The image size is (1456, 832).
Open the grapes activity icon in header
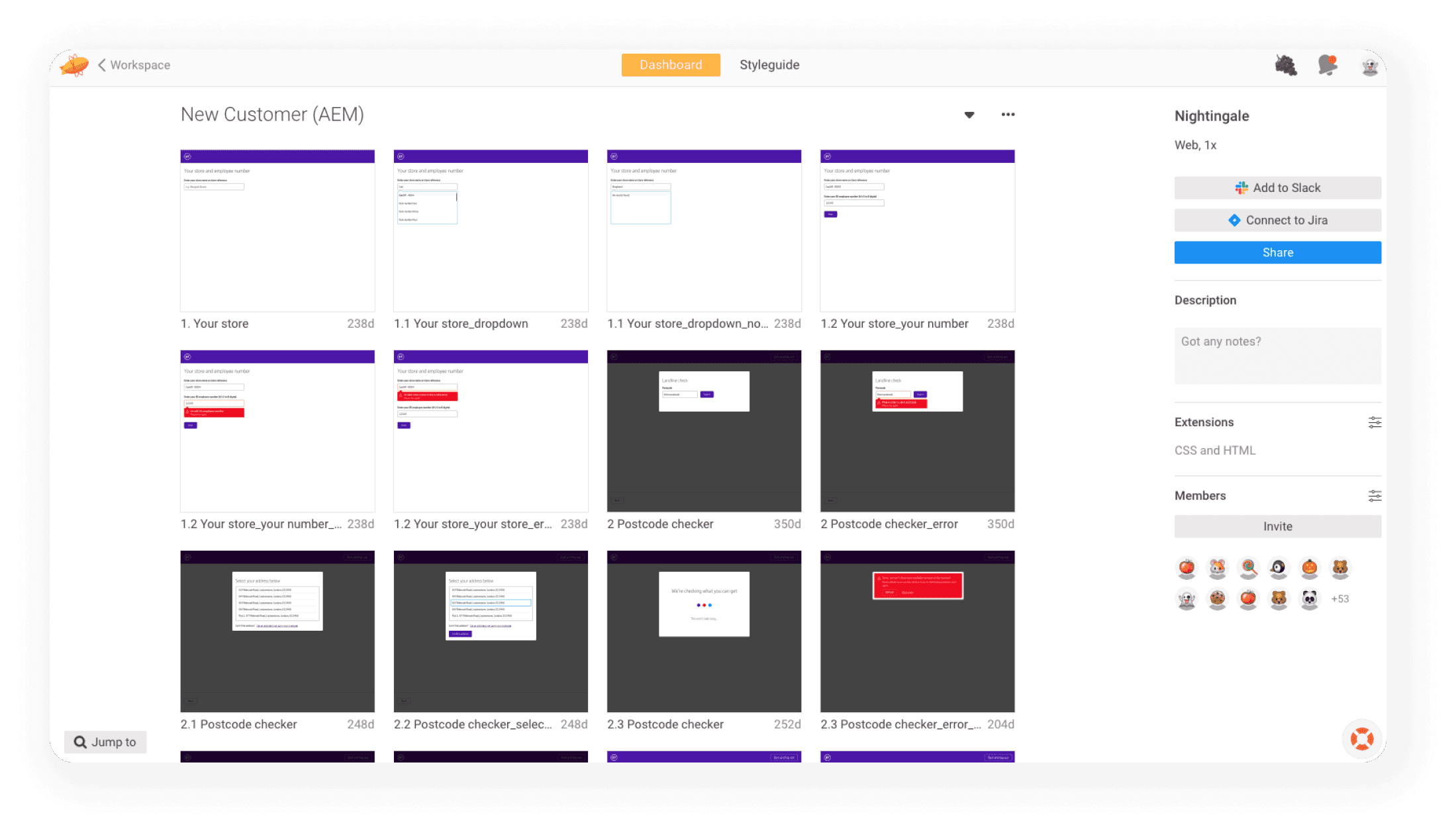pos(1285,65)
